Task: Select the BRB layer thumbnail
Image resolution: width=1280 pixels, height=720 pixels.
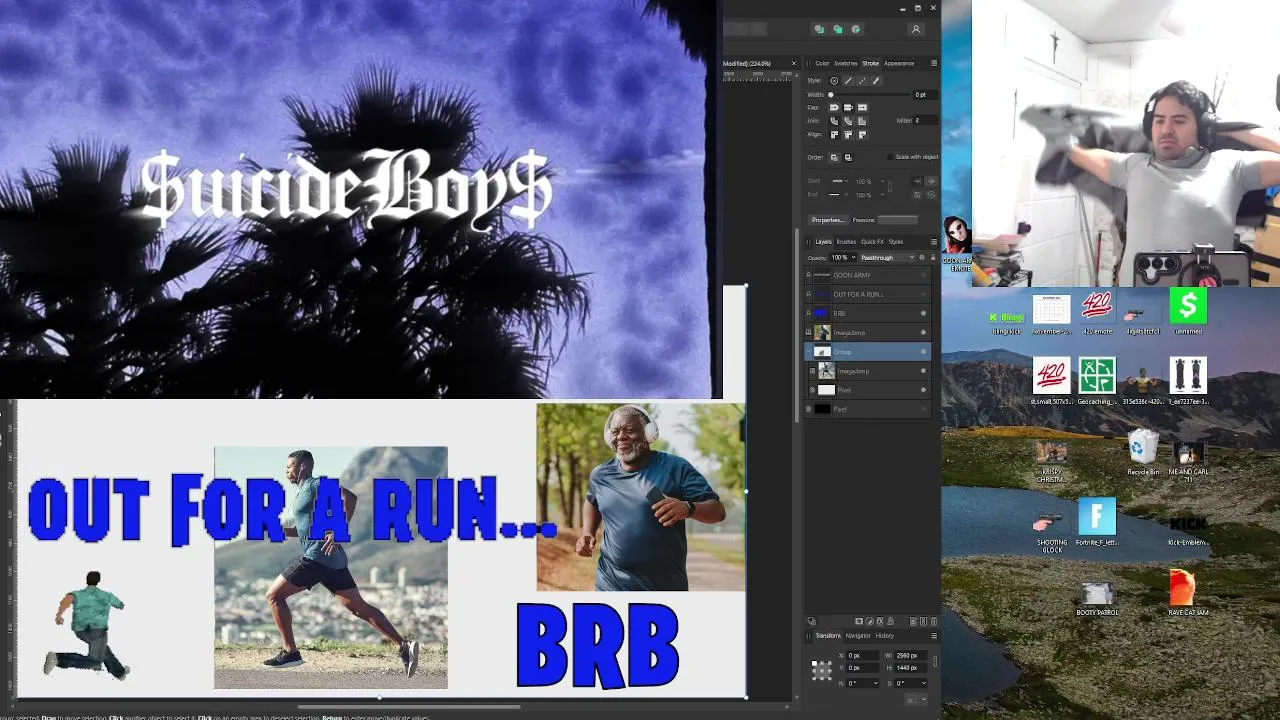Action: [x=821, y=313]
